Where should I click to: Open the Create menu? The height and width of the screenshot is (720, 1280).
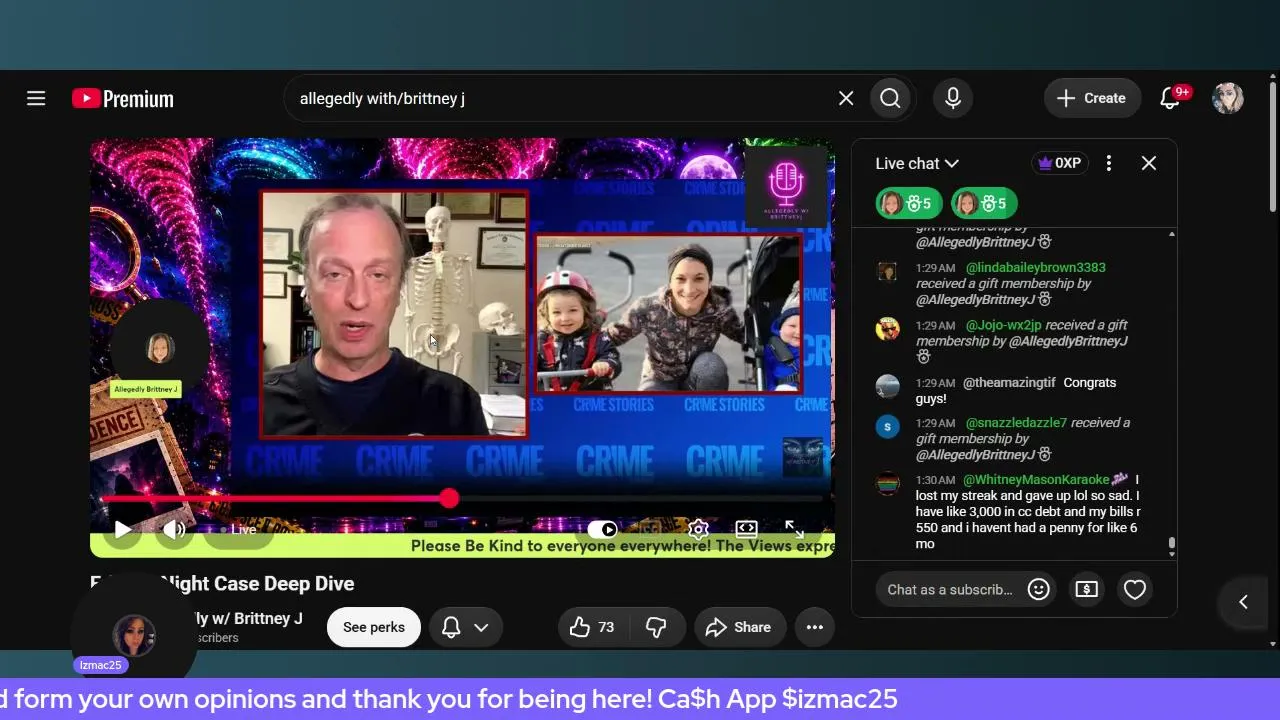click(1092, 98)
